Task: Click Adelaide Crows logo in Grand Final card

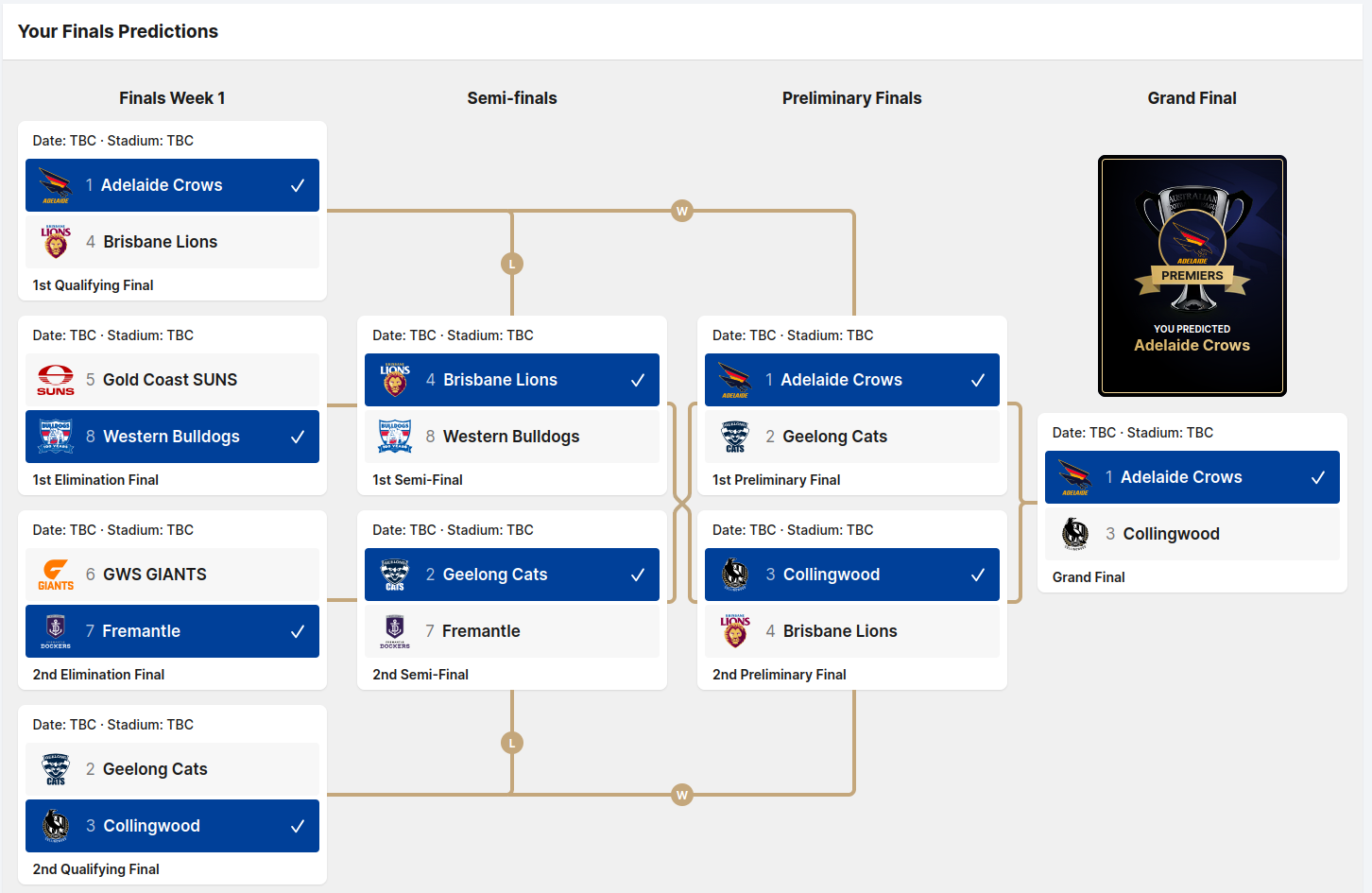Action: click(x=1075, y=477)
